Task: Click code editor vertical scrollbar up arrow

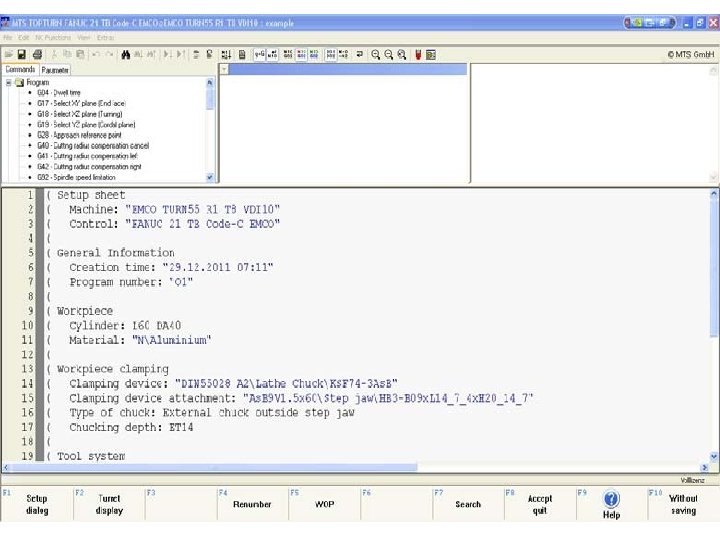Action: [714, 194]
